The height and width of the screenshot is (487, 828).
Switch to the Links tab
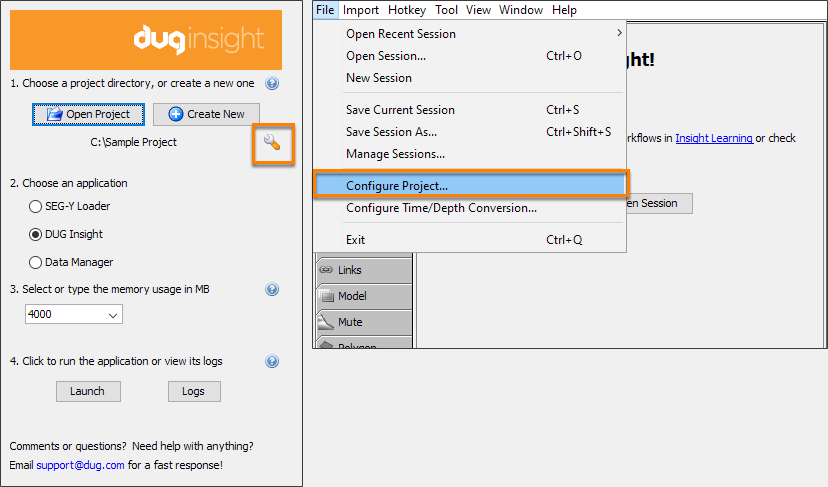pos(364,270)
